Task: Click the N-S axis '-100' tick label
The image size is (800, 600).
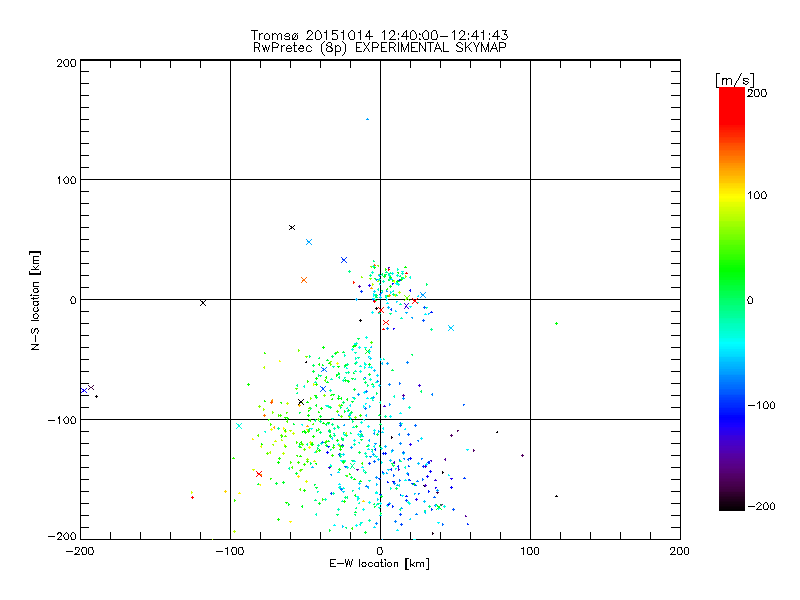Action: pyautogui.click(x=62, y=420)
